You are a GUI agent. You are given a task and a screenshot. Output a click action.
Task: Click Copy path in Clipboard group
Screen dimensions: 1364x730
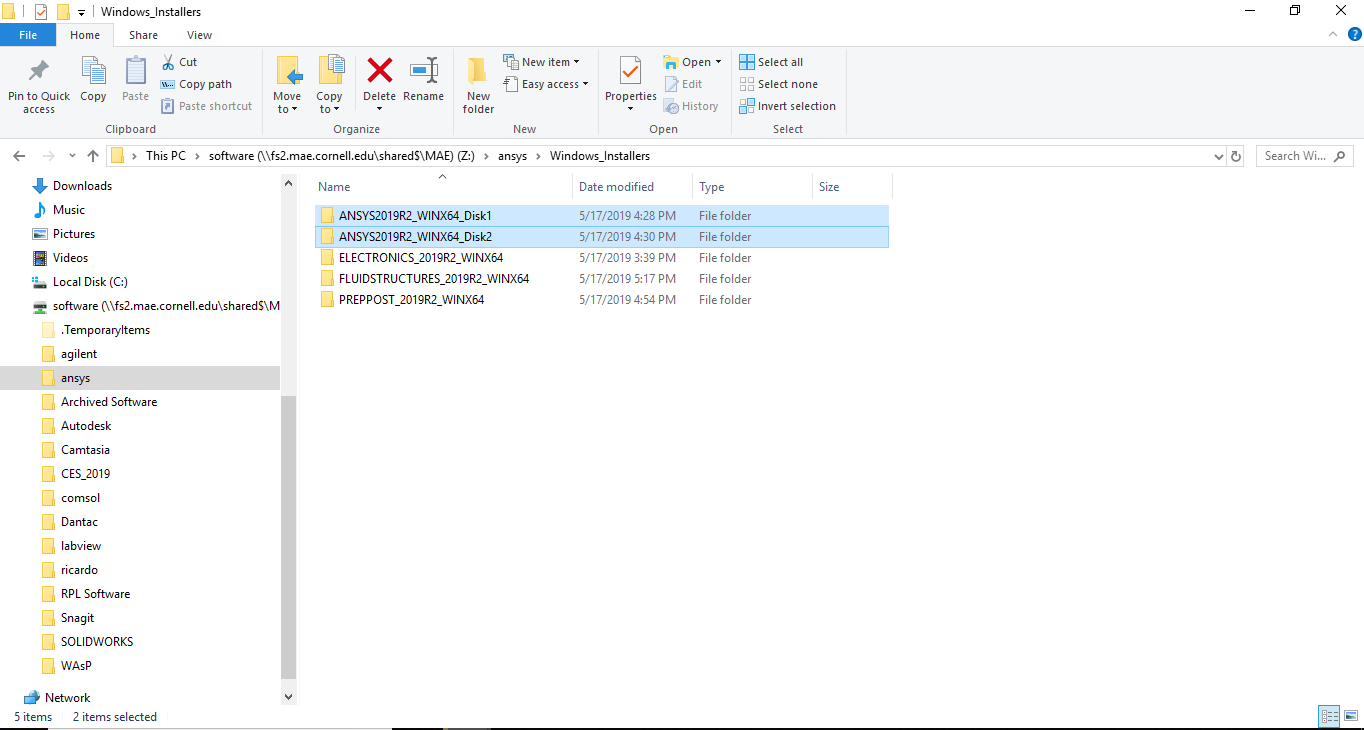coord(196,84)
